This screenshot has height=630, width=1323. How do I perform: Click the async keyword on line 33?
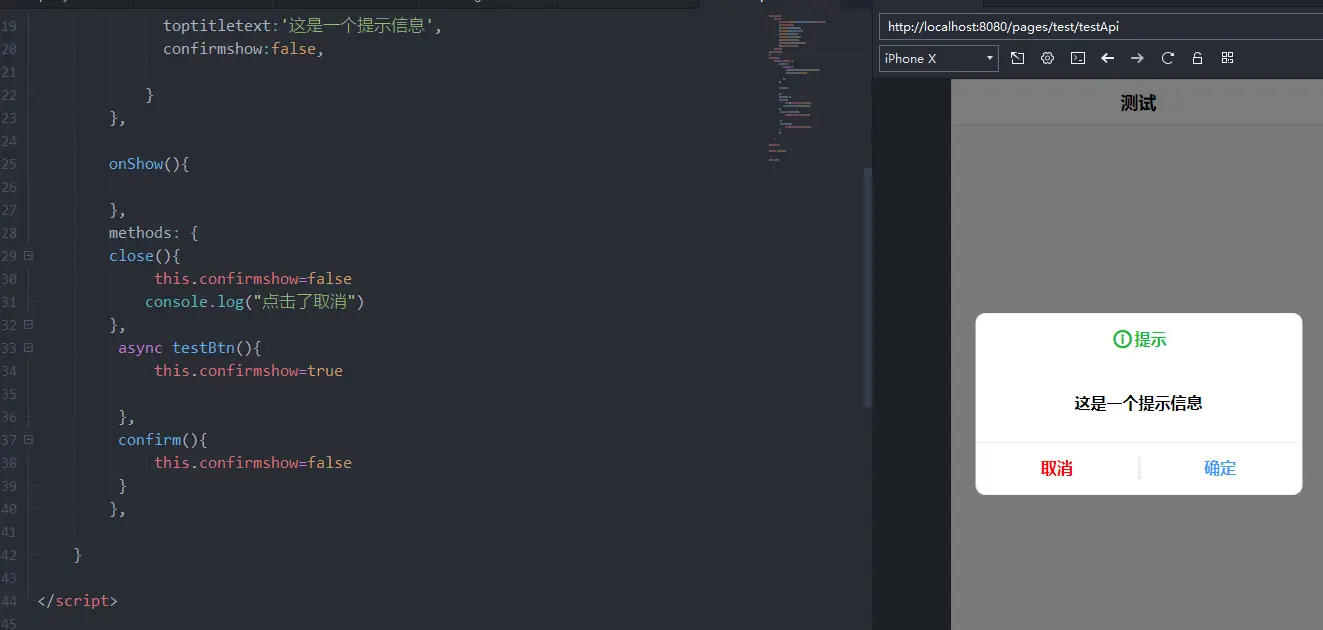pyautogui.click(x=140, y=348)
